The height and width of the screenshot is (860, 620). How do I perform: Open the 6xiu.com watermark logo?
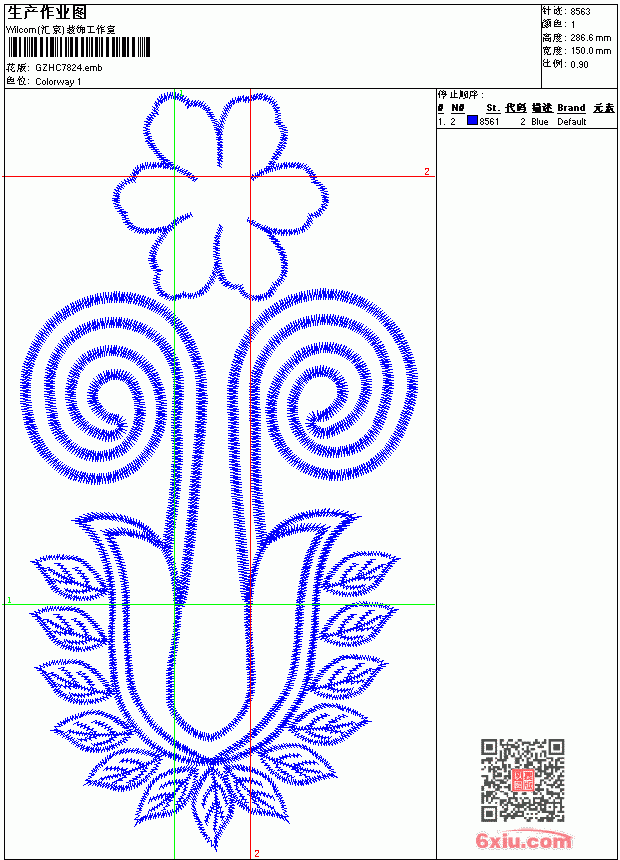tap(523, 839)
